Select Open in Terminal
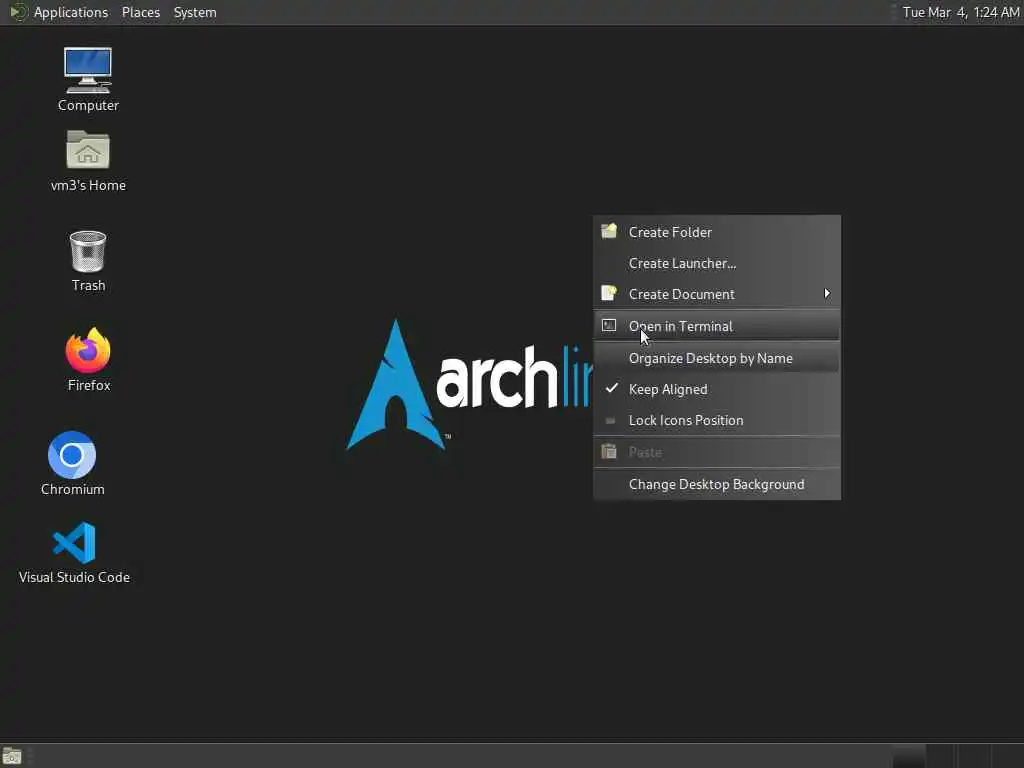Viewport: 1024px width, 768px height. coord(716,326)
